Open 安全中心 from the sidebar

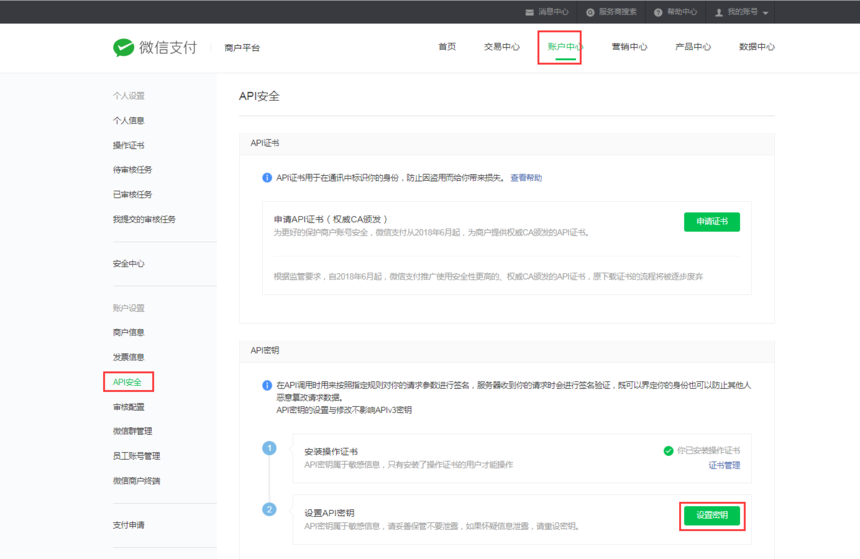pos(128,264)
